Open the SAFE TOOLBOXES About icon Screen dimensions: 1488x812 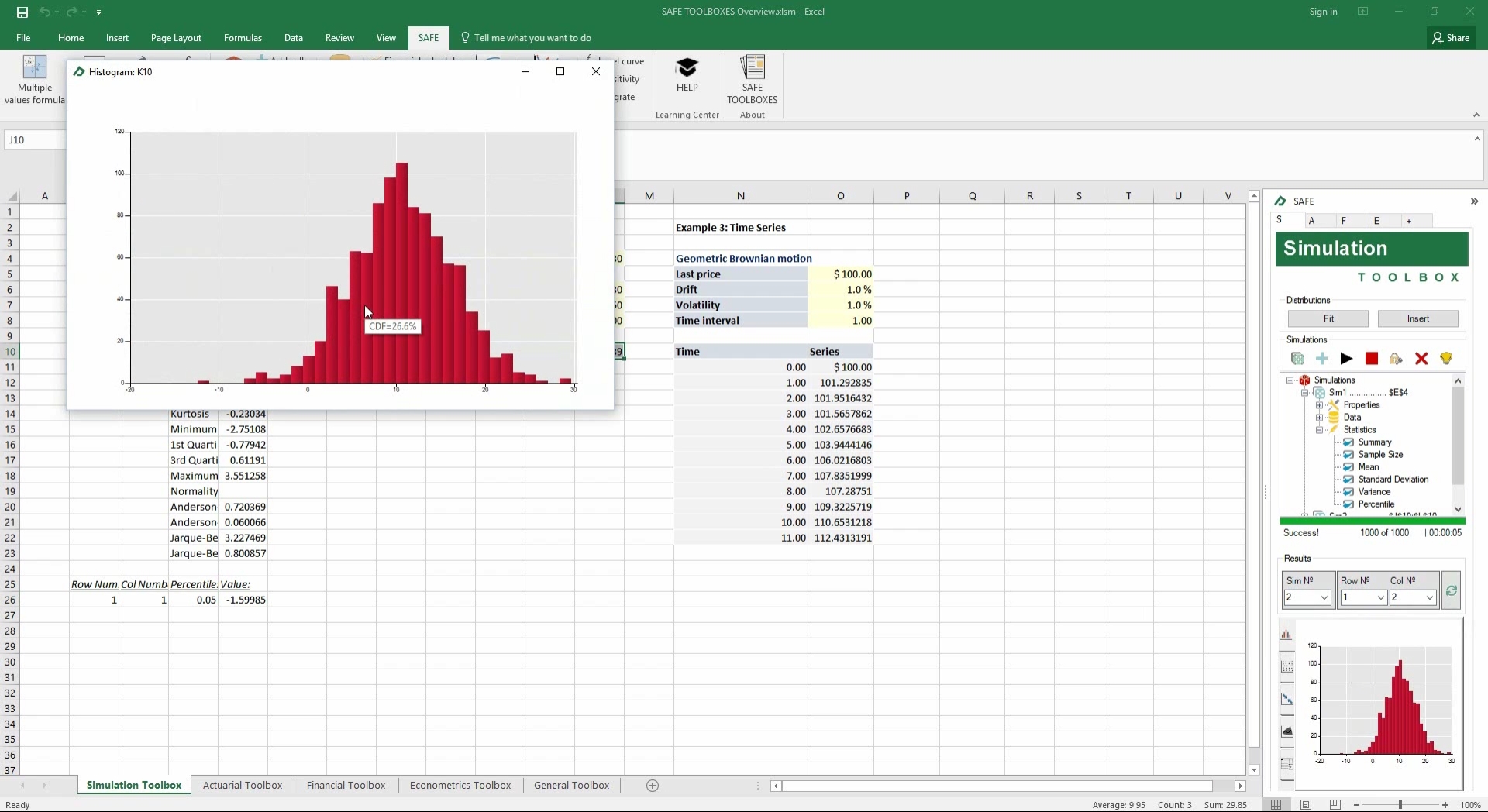click(752, 79)
